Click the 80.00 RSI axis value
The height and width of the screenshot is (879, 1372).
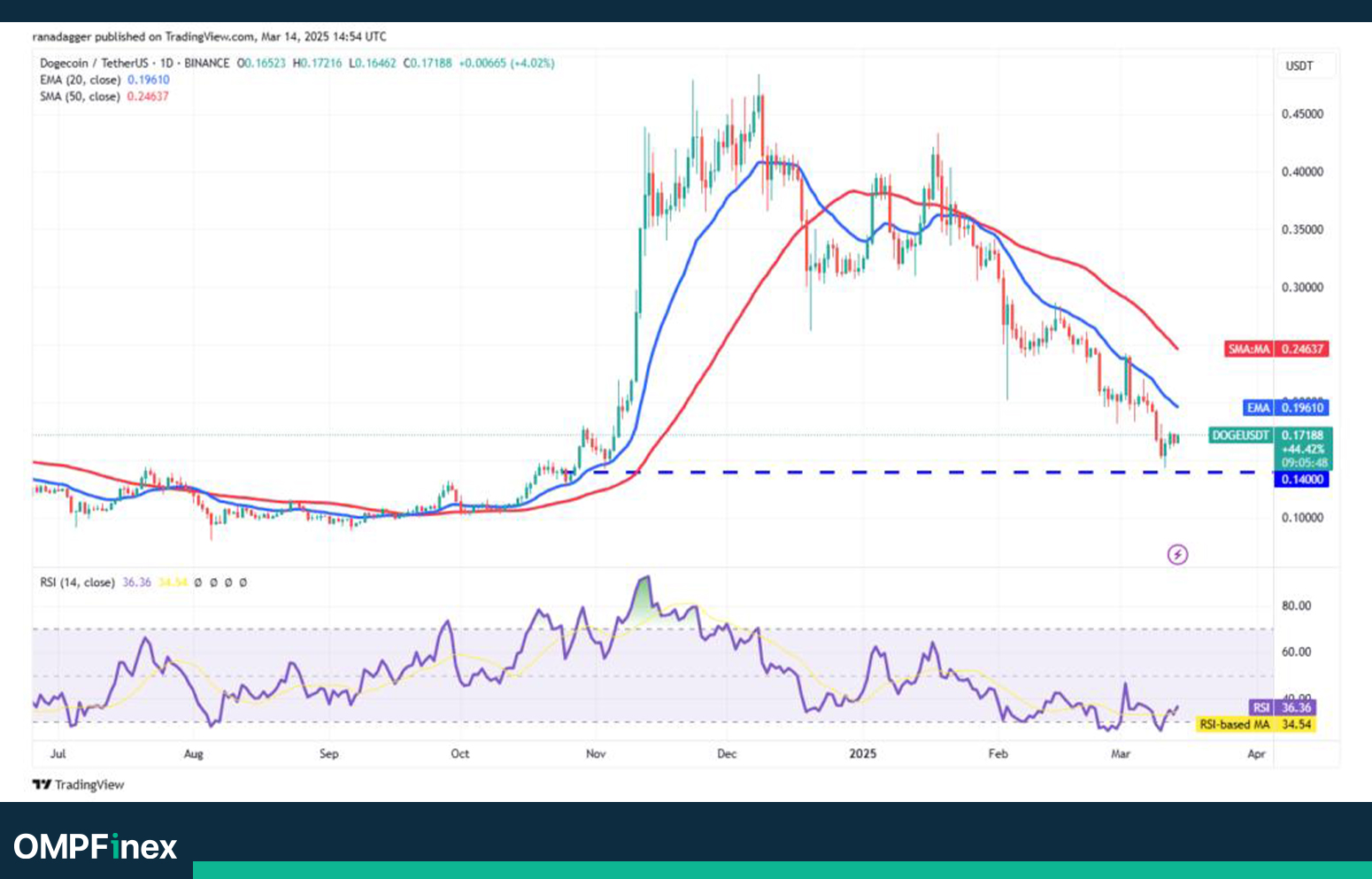[x=1296, y=606]
